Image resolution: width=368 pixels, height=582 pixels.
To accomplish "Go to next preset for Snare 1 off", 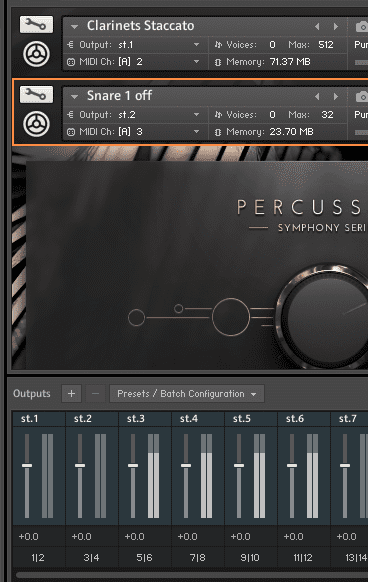I will [336, 97].
